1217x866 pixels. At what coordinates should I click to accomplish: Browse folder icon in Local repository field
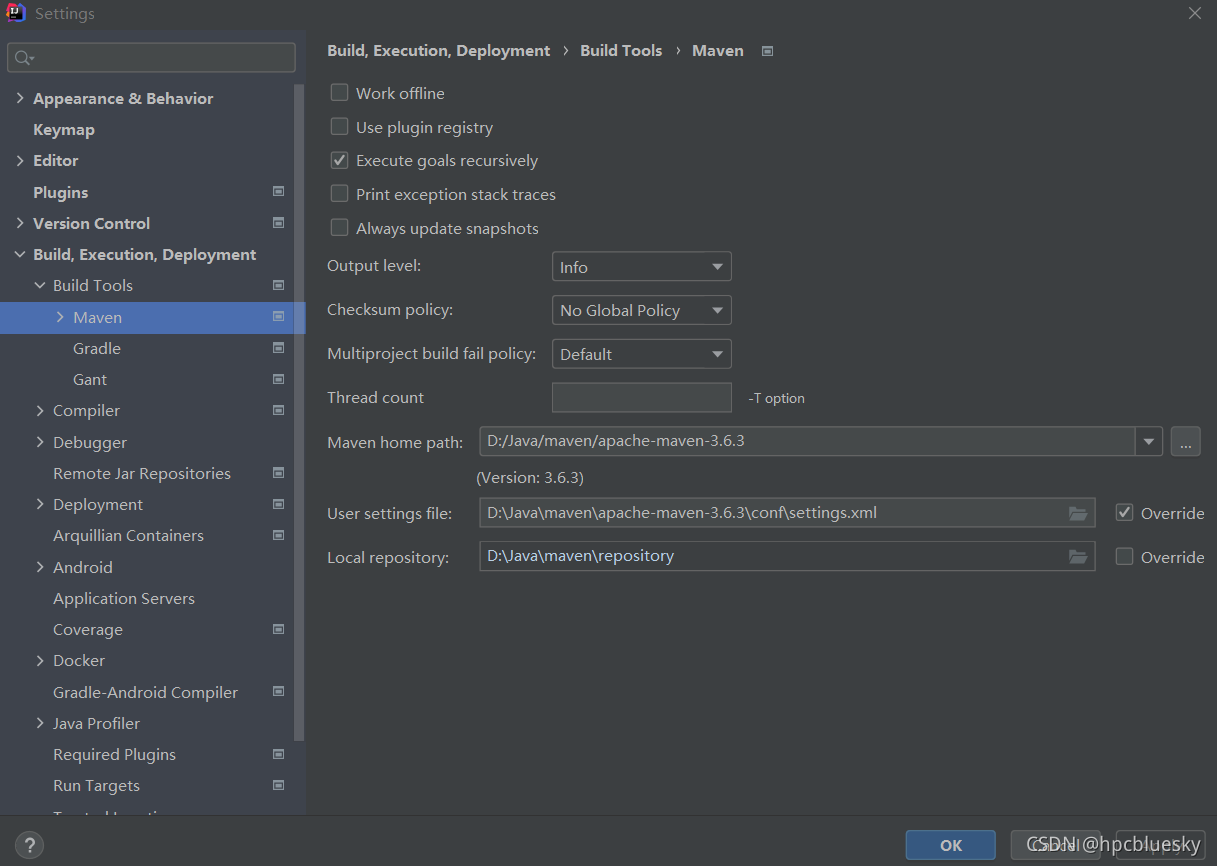1077,557
